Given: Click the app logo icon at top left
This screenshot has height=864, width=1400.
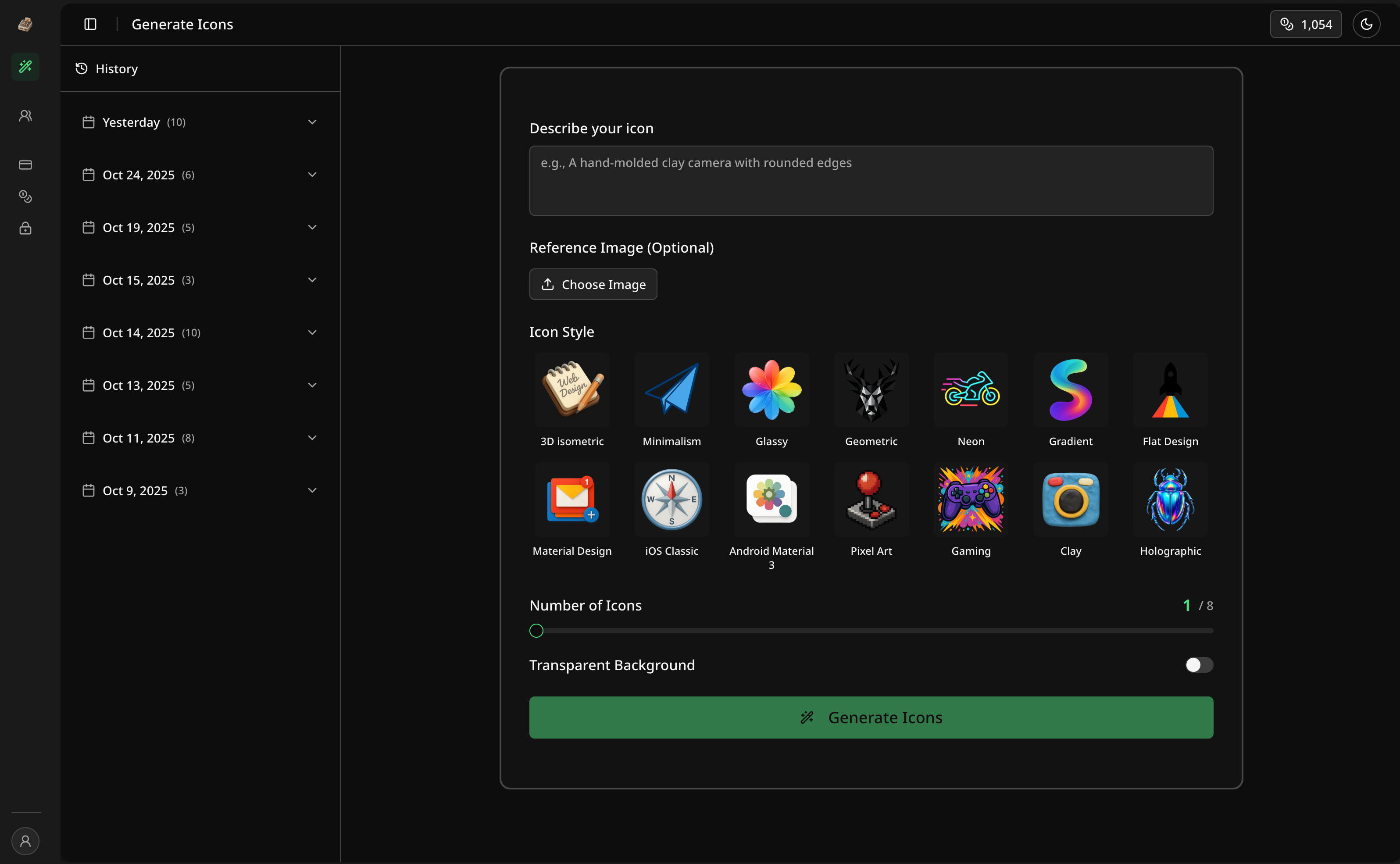Looking at the screenshot, I should (25, 24).
